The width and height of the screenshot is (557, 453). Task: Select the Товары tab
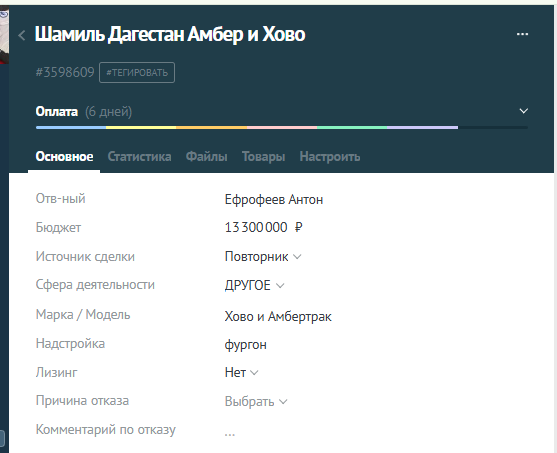[x=263, y=156]
